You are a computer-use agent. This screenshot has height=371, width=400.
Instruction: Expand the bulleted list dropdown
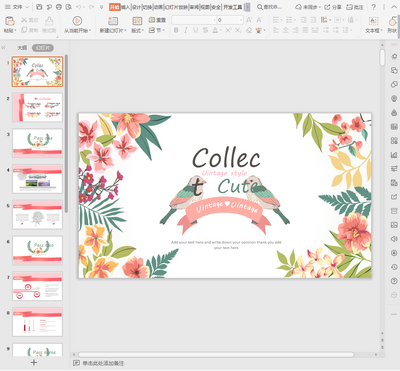coord(282,20)
